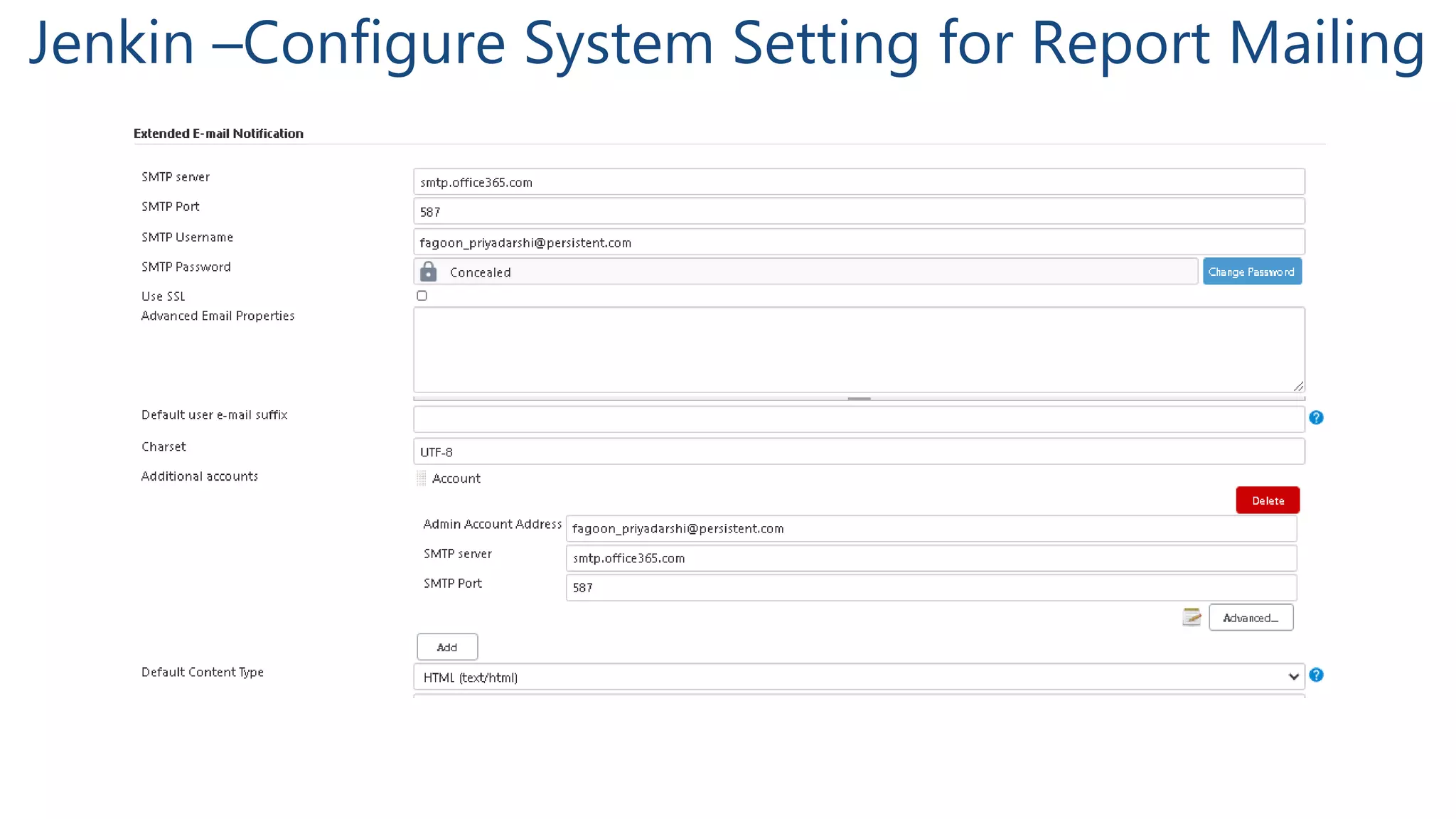Click the Advanced Email Properties label
The height and width of the screenshot is (819, 1456).
[218, 316]
